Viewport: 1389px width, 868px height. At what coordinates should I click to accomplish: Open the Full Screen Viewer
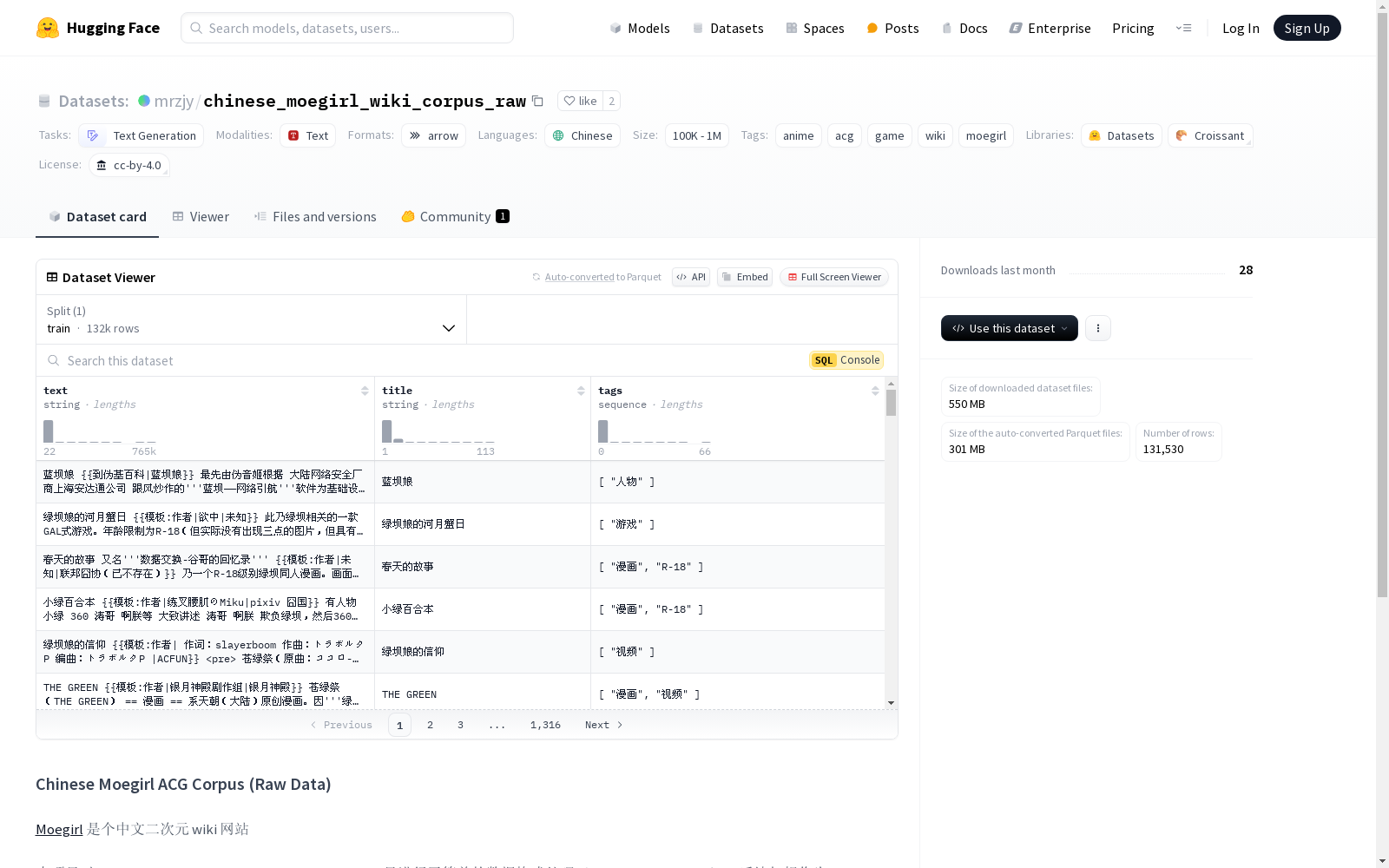tap(834, 277)
